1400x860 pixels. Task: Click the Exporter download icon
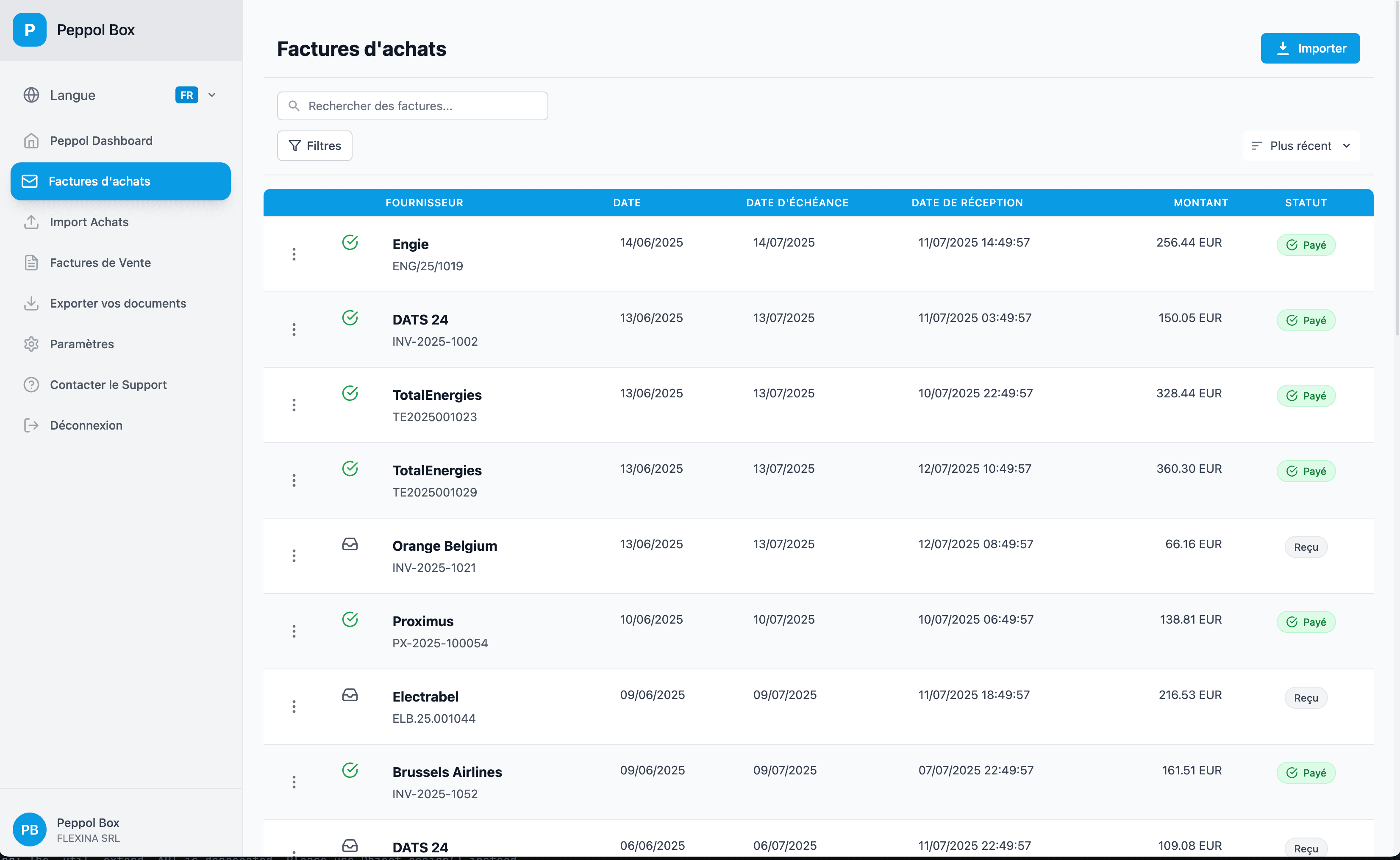(31, 303)
